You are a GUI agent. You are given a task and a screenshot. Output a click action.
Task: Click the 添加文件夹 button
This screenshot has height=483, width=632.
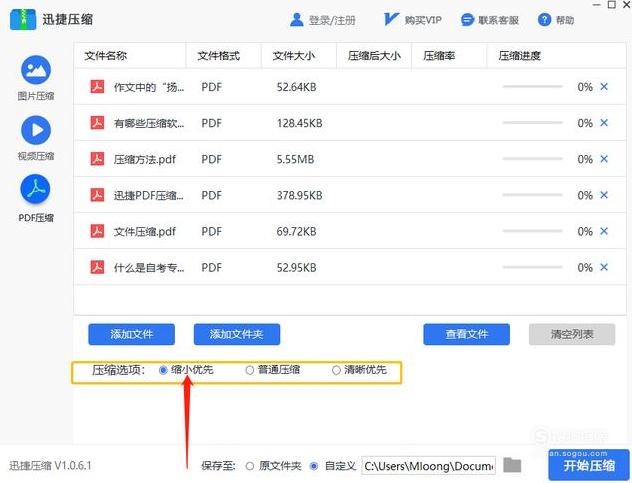point(237,334)
